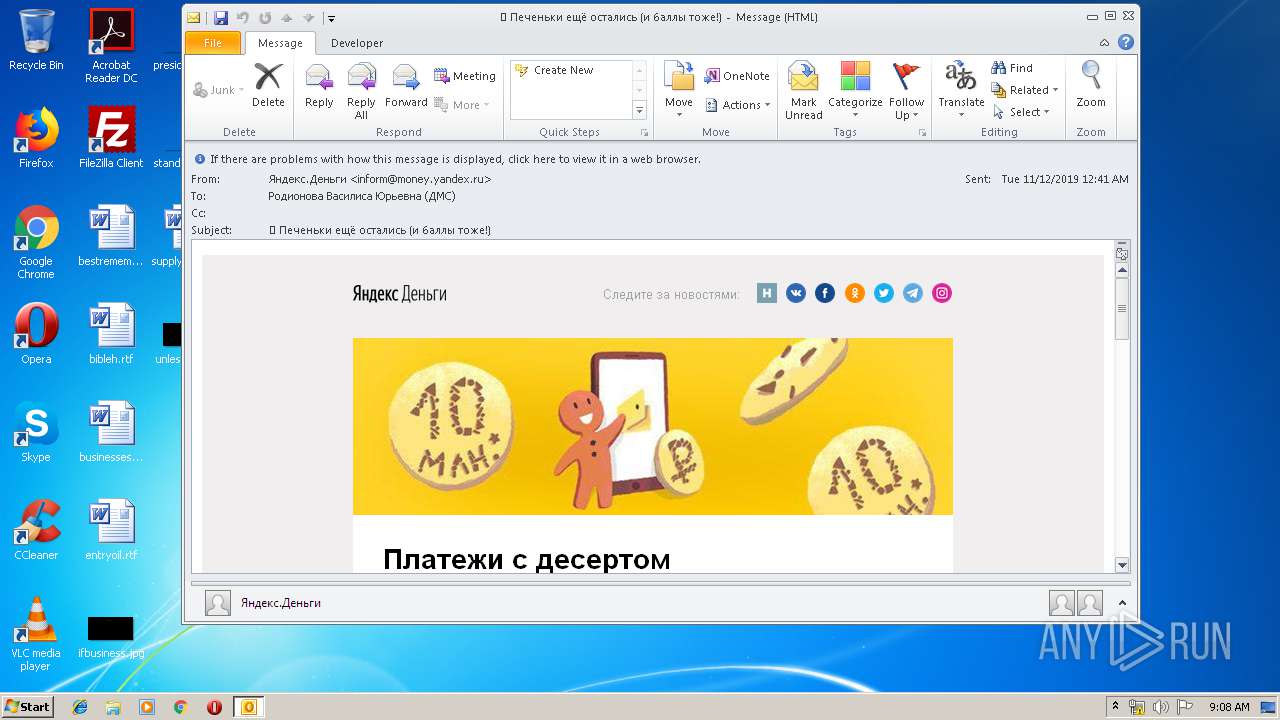
Task: Collapse the People Pane arrow
Action: [1122, 603]
